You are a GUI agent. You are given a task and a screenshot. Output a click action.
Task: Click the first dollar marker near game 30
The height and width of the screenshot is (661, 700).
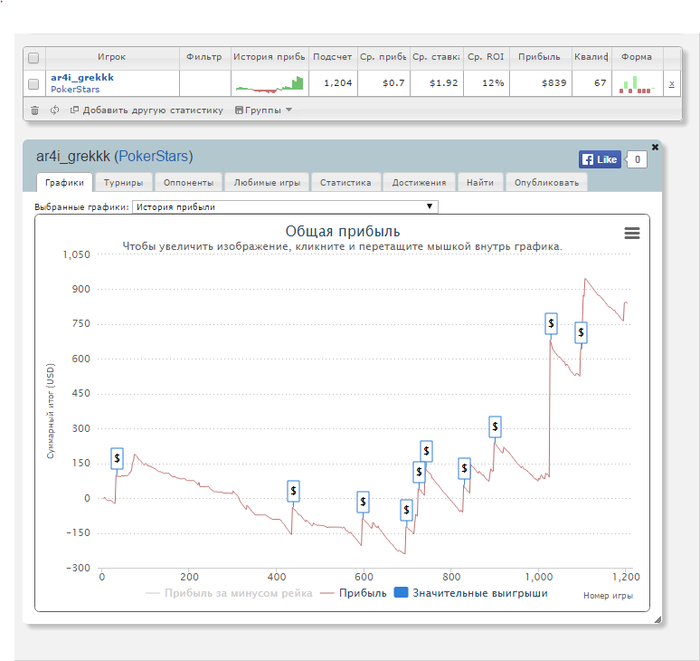click(117, 458)
